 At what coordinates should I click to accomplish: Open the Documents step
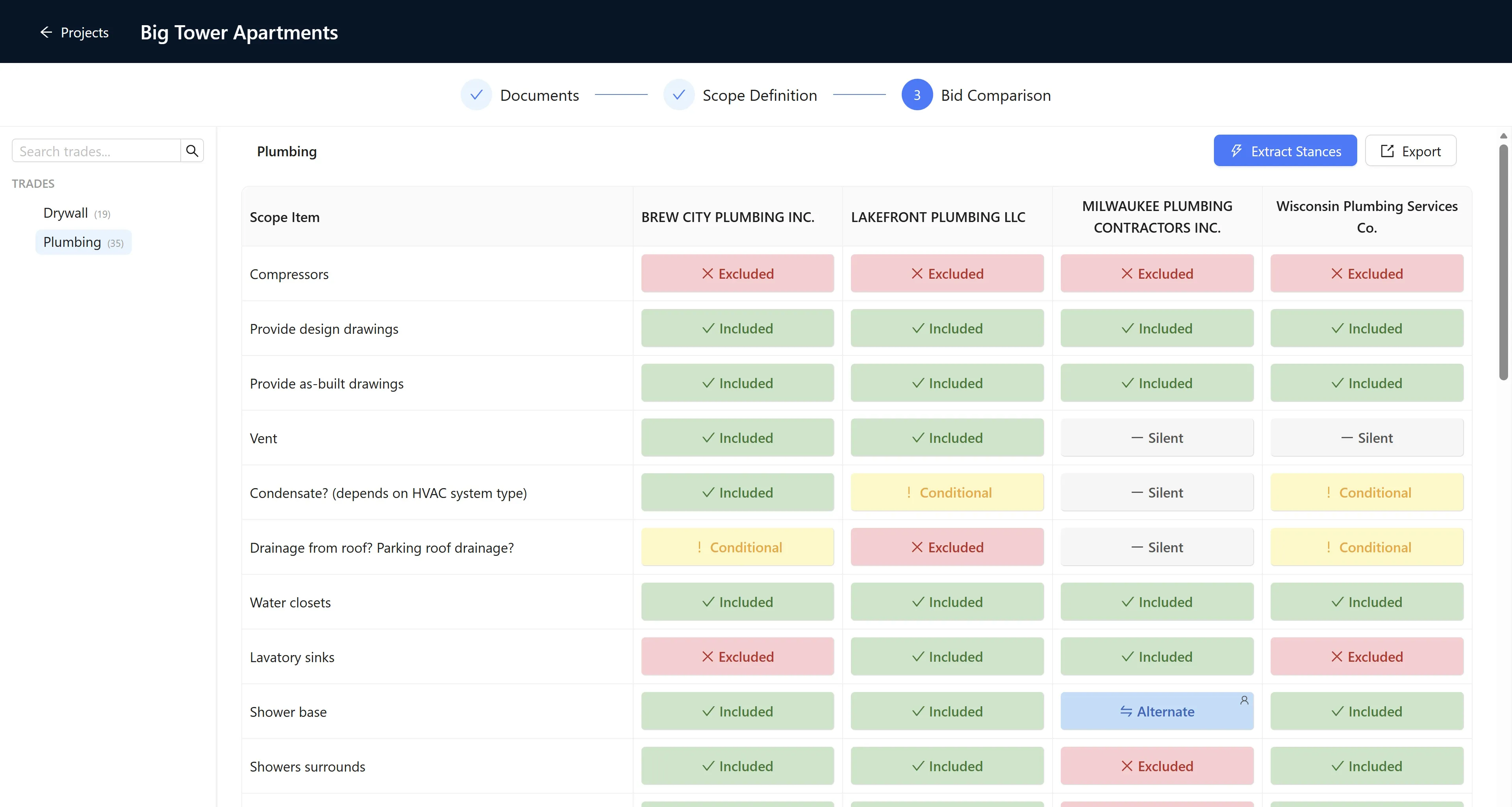(539, 95)
